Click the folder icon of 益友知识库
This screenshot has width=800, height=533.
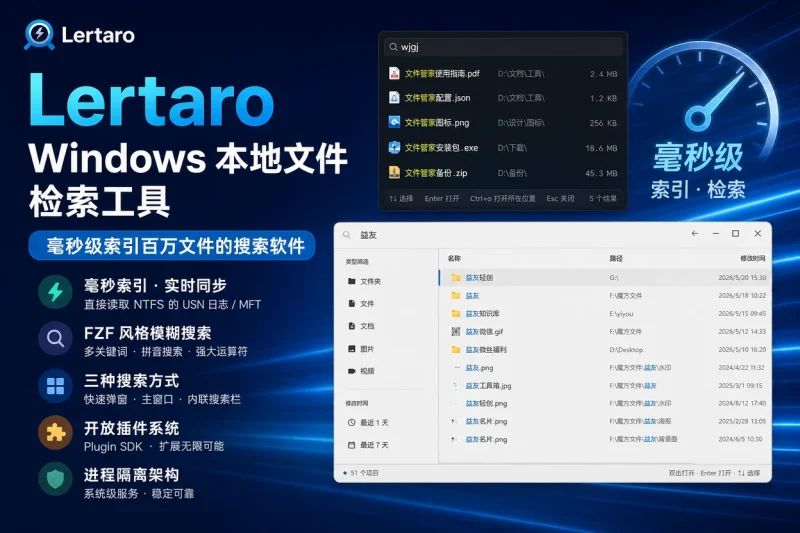[x=456, y=314]
